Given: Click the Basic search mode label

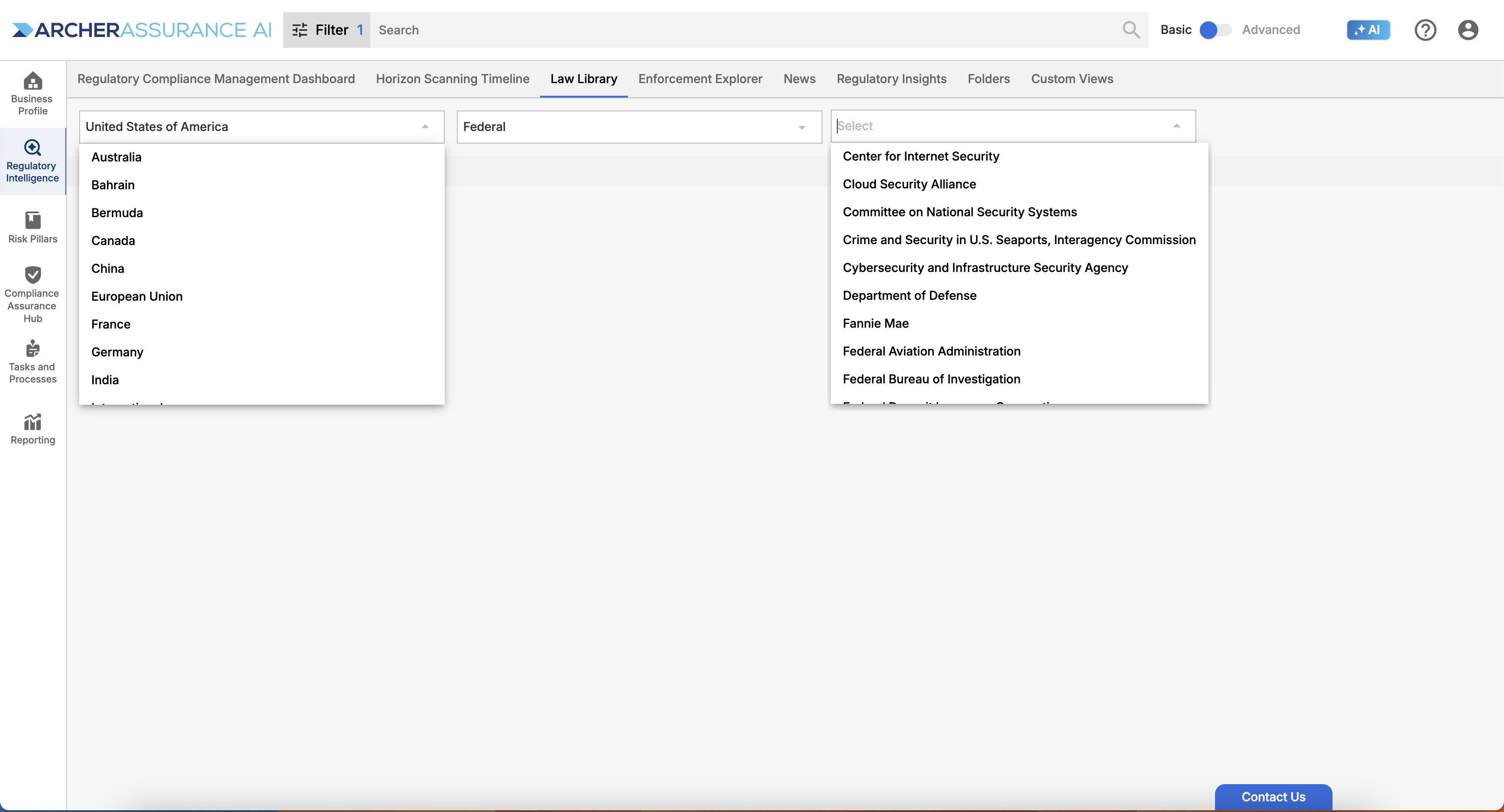Looking at the screenshot, I should click(1176, 30).
